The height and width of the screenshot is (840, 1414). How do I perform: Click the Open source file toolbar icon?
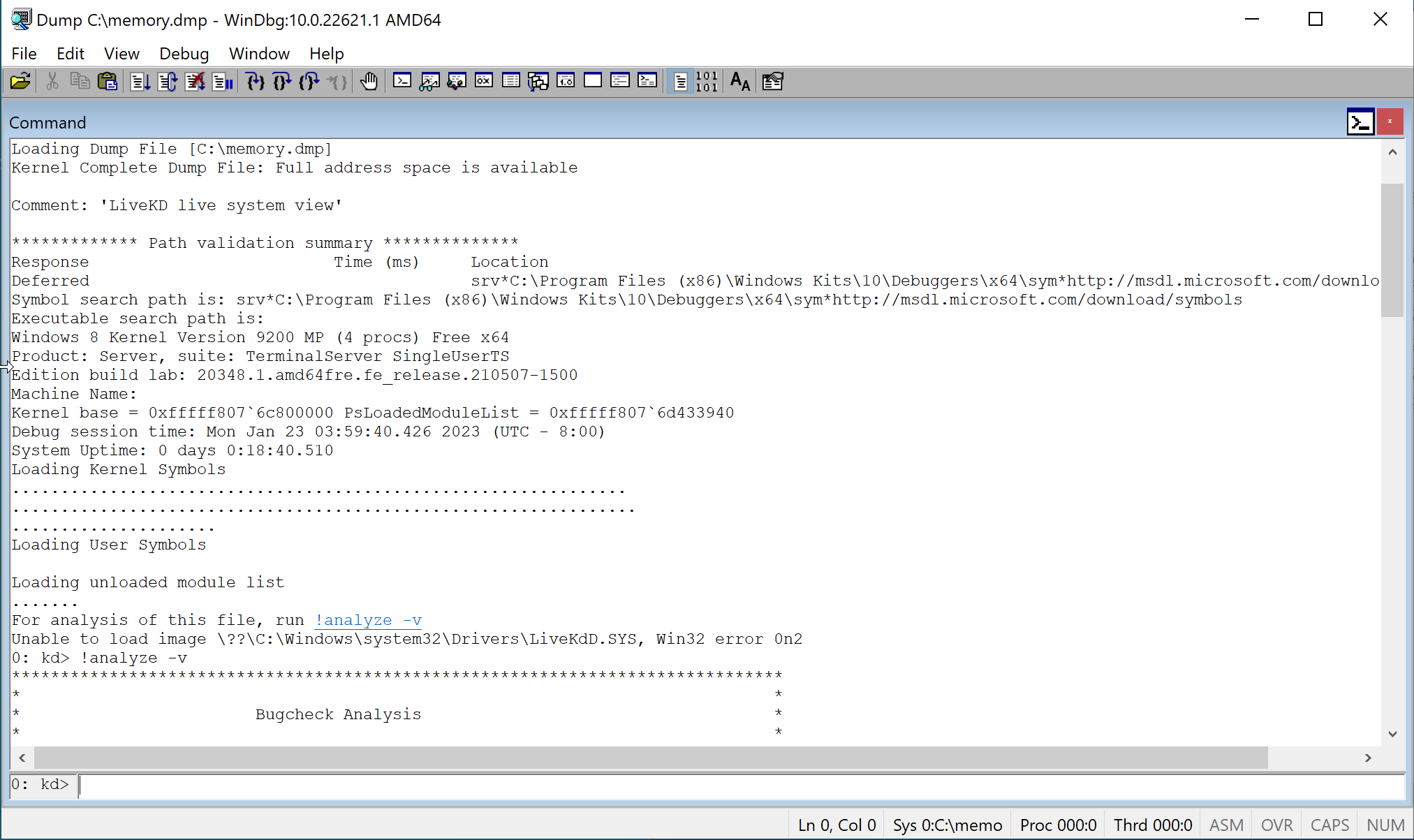pos(20,82)
